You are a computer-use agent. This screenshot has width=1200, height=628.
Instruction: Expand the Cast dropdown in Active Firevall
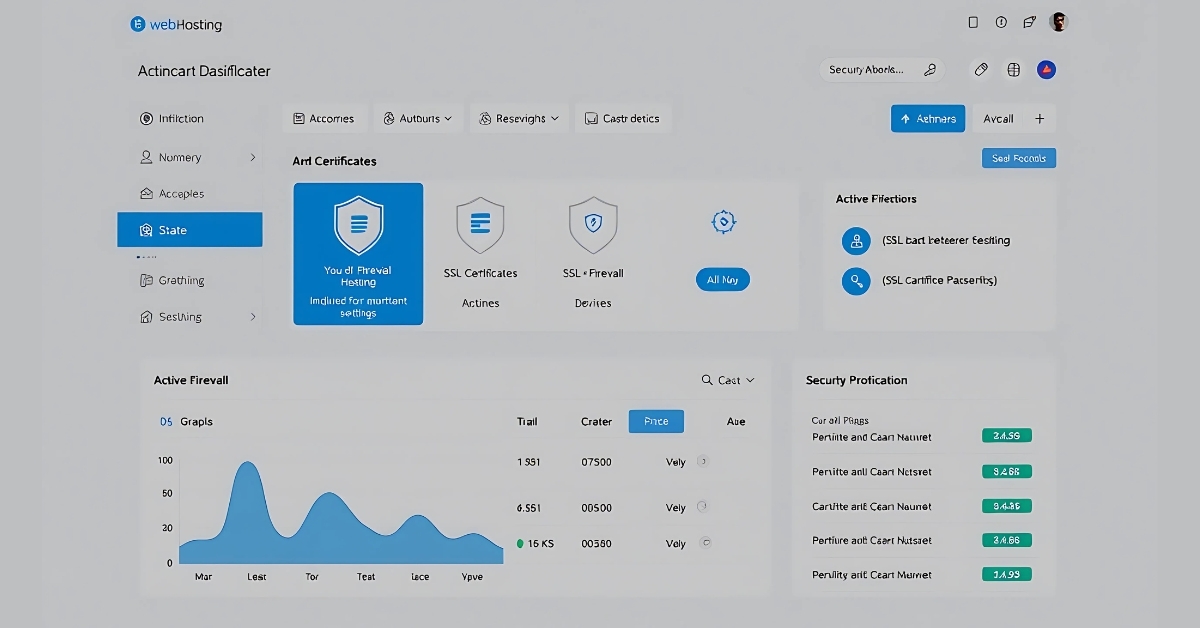729,380
